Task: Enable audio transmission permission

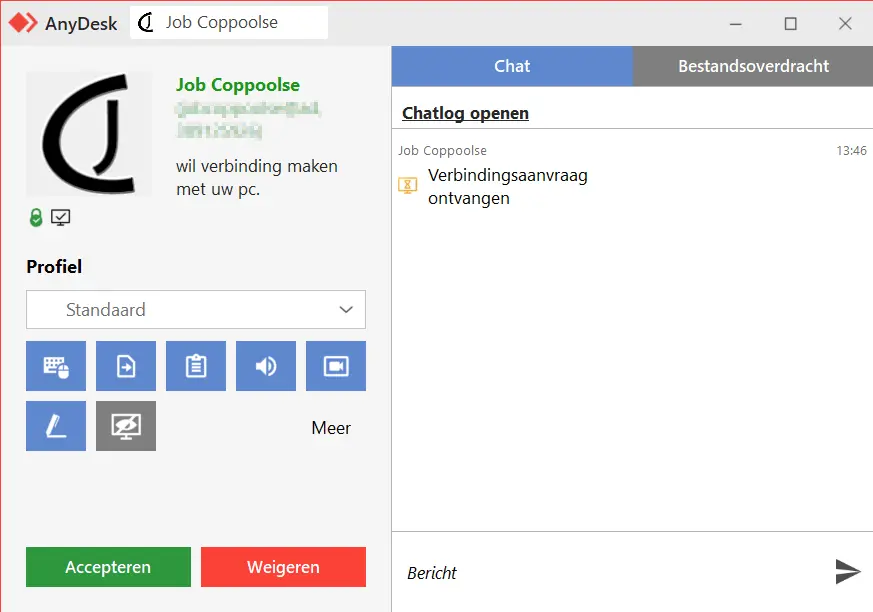Action: pyautogui.click(x=265, y=365)
